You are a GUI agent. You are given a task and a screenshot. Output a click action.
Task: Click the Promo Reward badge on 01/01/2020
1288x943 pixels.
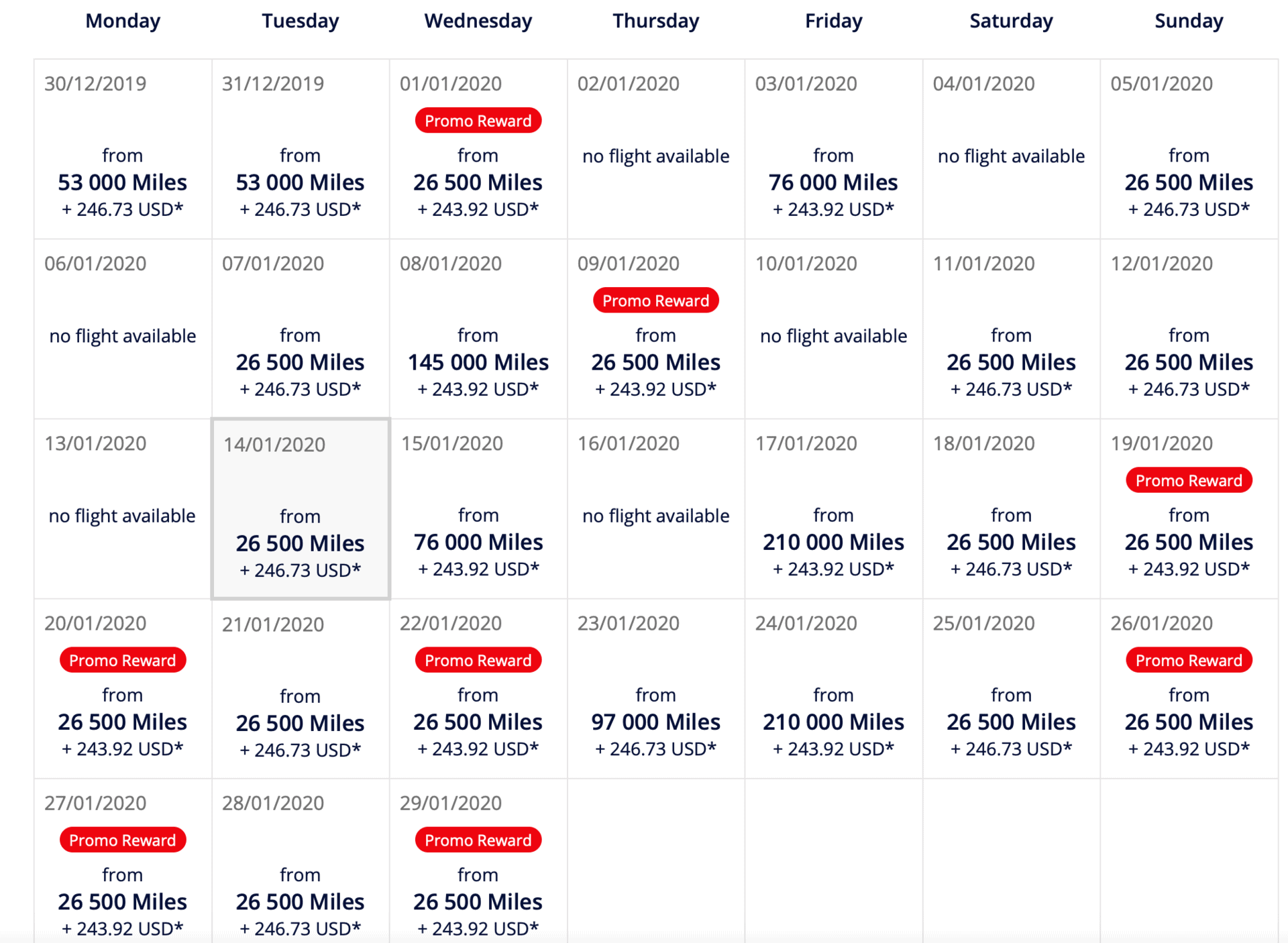point(478,121)
